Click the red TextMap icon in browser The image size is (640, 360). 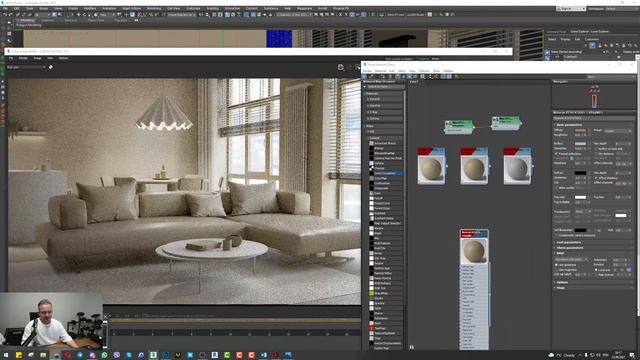(371, 328)
